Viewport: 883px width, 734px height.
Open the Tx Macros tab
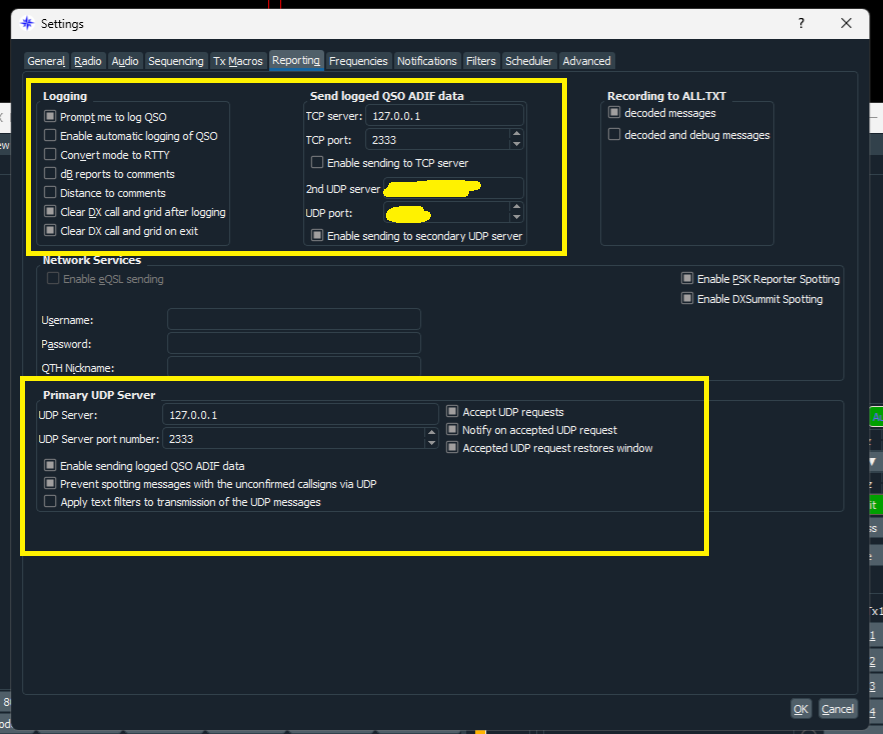tap(238, 61)
